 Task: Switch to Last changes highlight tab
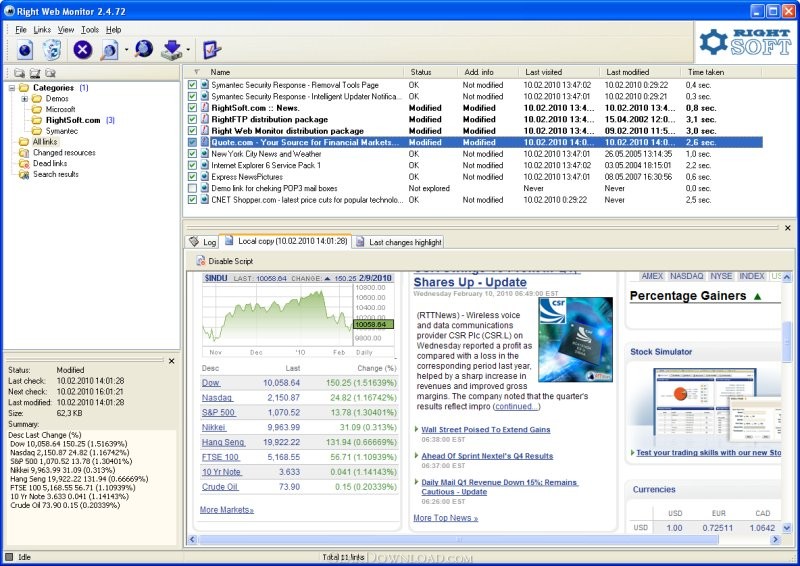click(398, 242)
